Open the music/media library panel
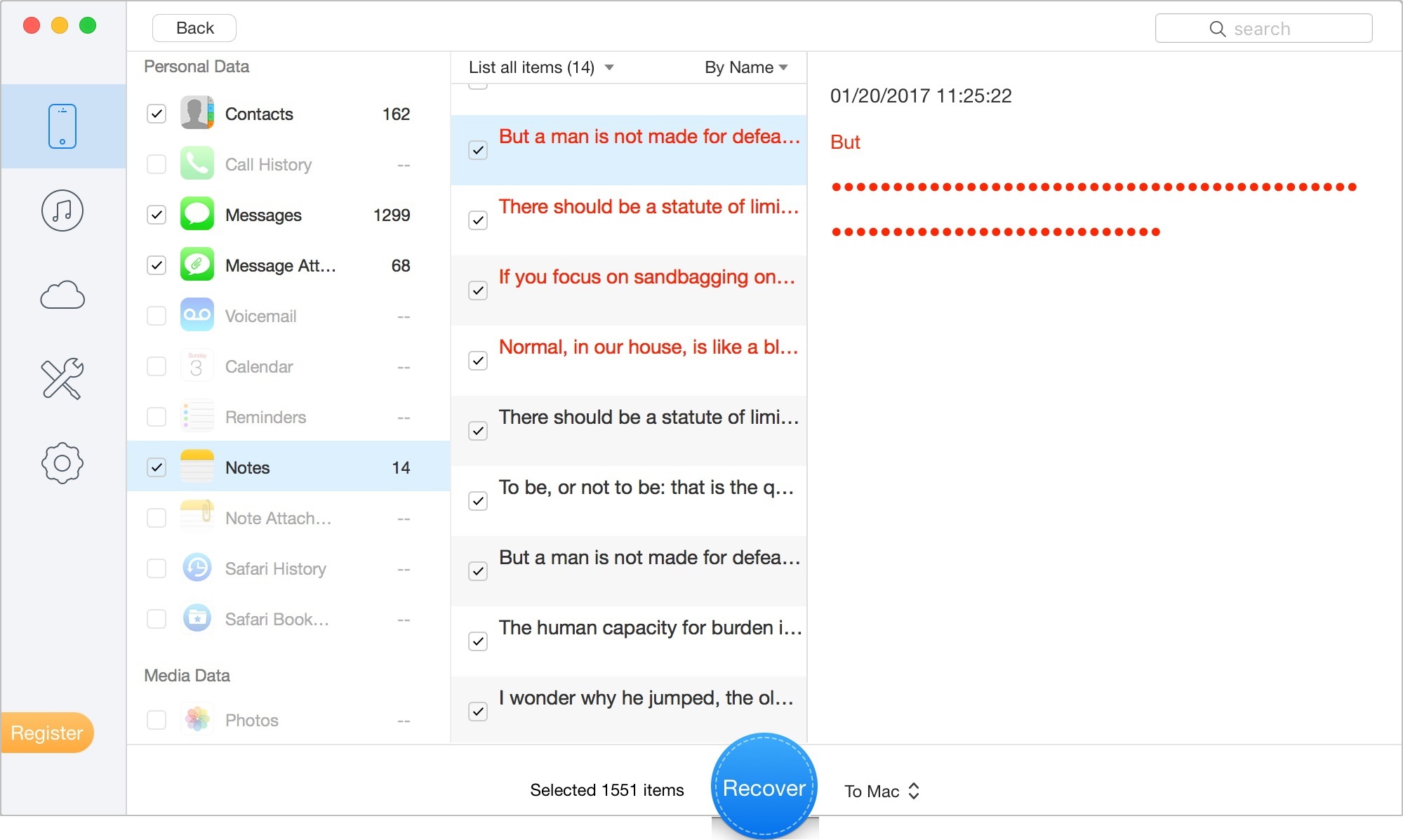 [x=62, y=210]
